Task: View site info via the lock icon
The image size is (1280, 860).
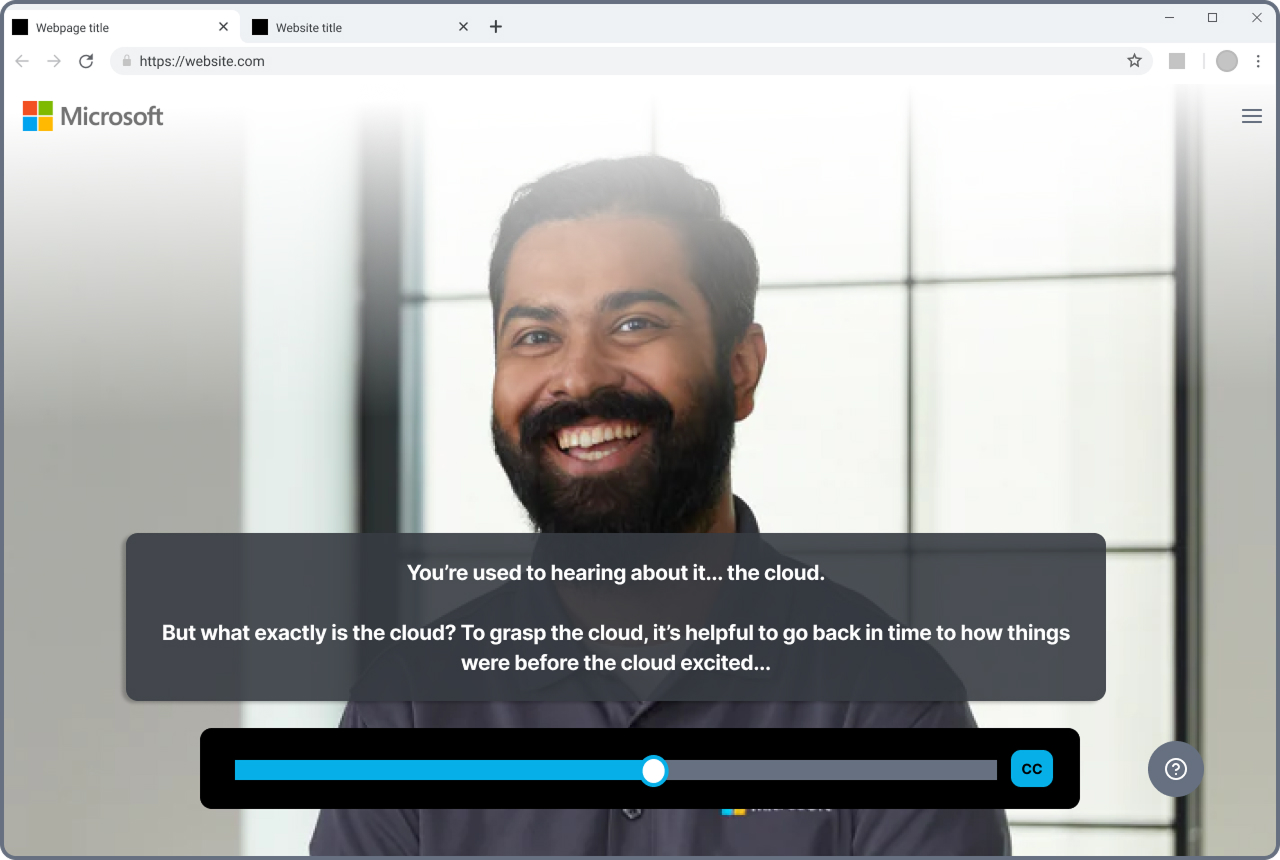Action: pos(126,61)
